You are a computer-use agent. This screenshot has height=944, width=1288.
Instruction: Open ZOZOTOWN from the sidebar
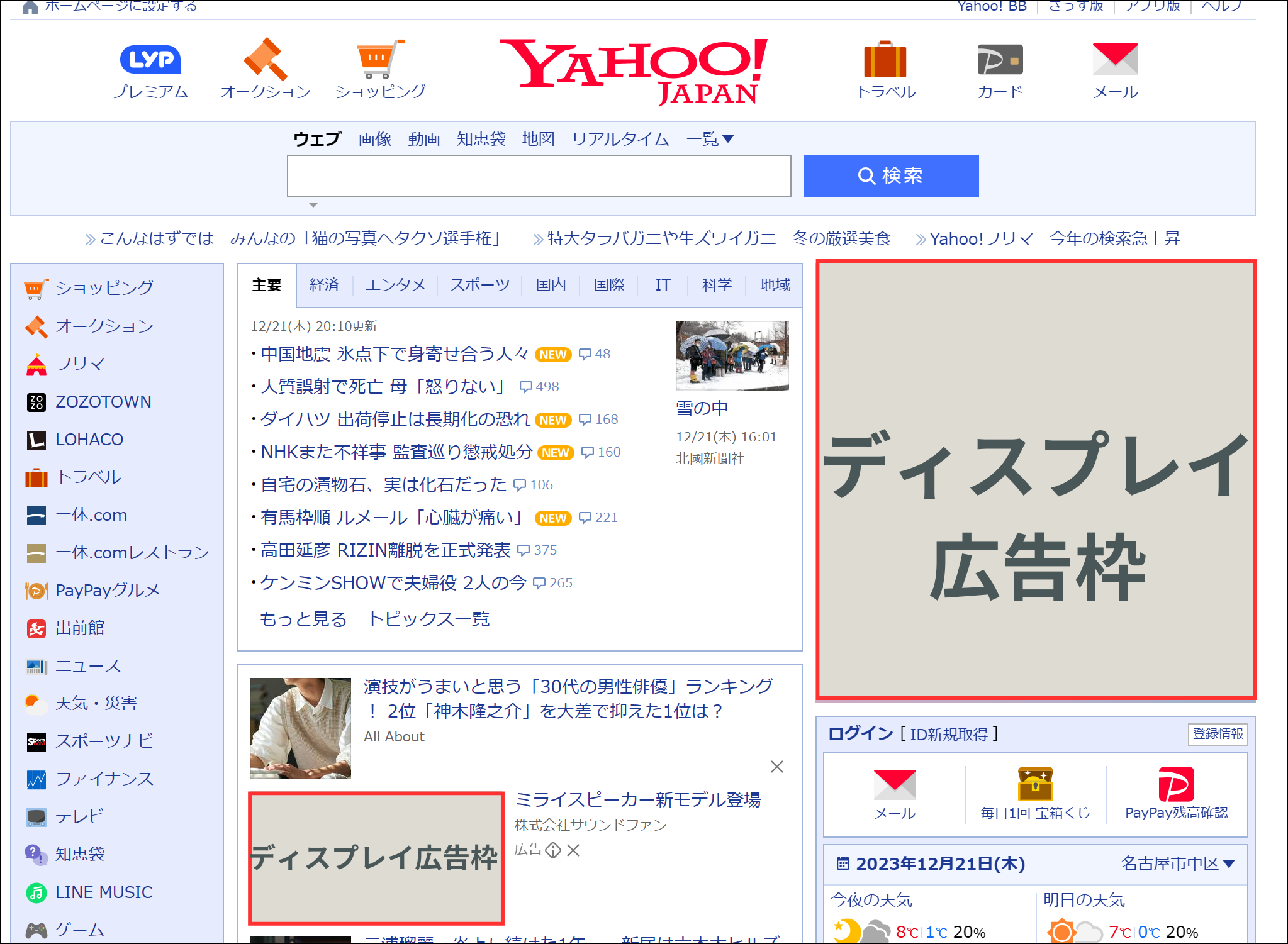(x=103, y=402)
